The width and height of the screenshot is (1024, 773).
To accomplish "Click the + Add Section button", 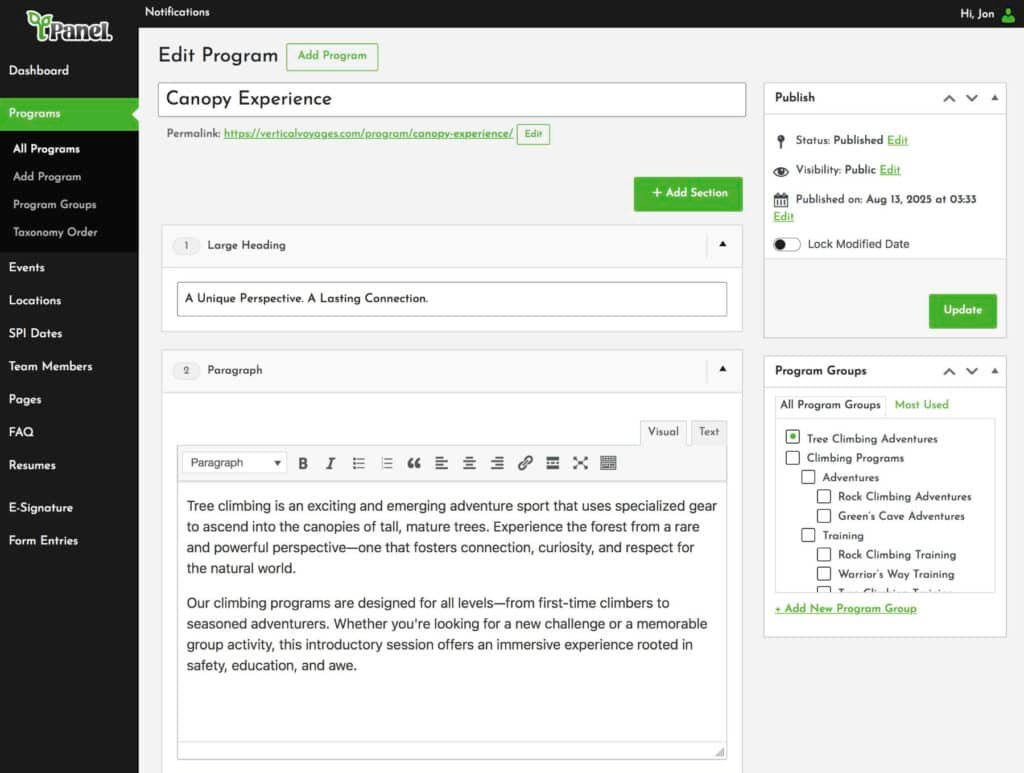I will click(688, 193).
